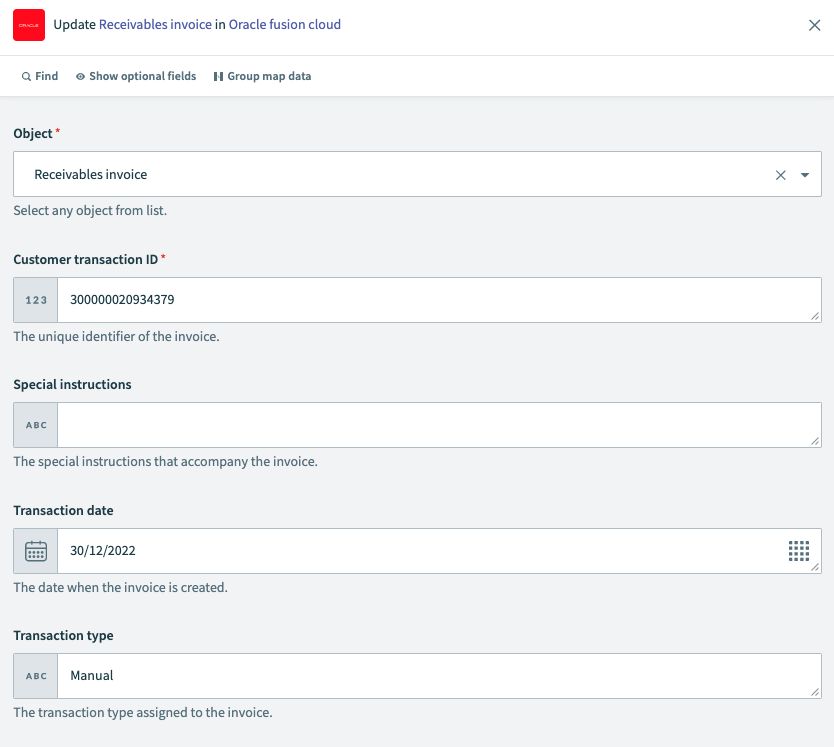
Task: Open the date picker grid icon
Action: tap(798, 551)
